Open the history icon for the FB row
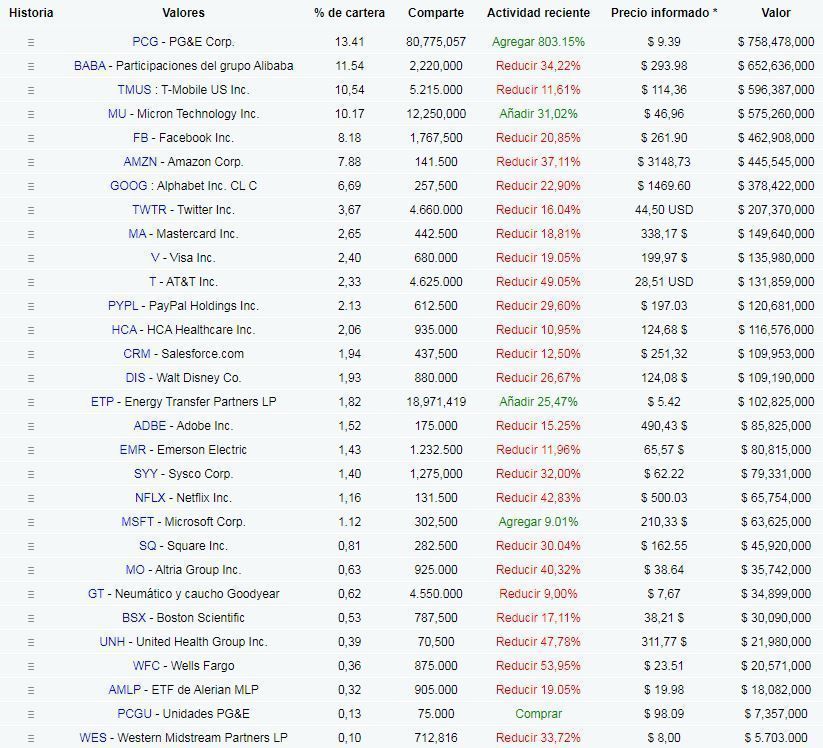 pos(31,139)
